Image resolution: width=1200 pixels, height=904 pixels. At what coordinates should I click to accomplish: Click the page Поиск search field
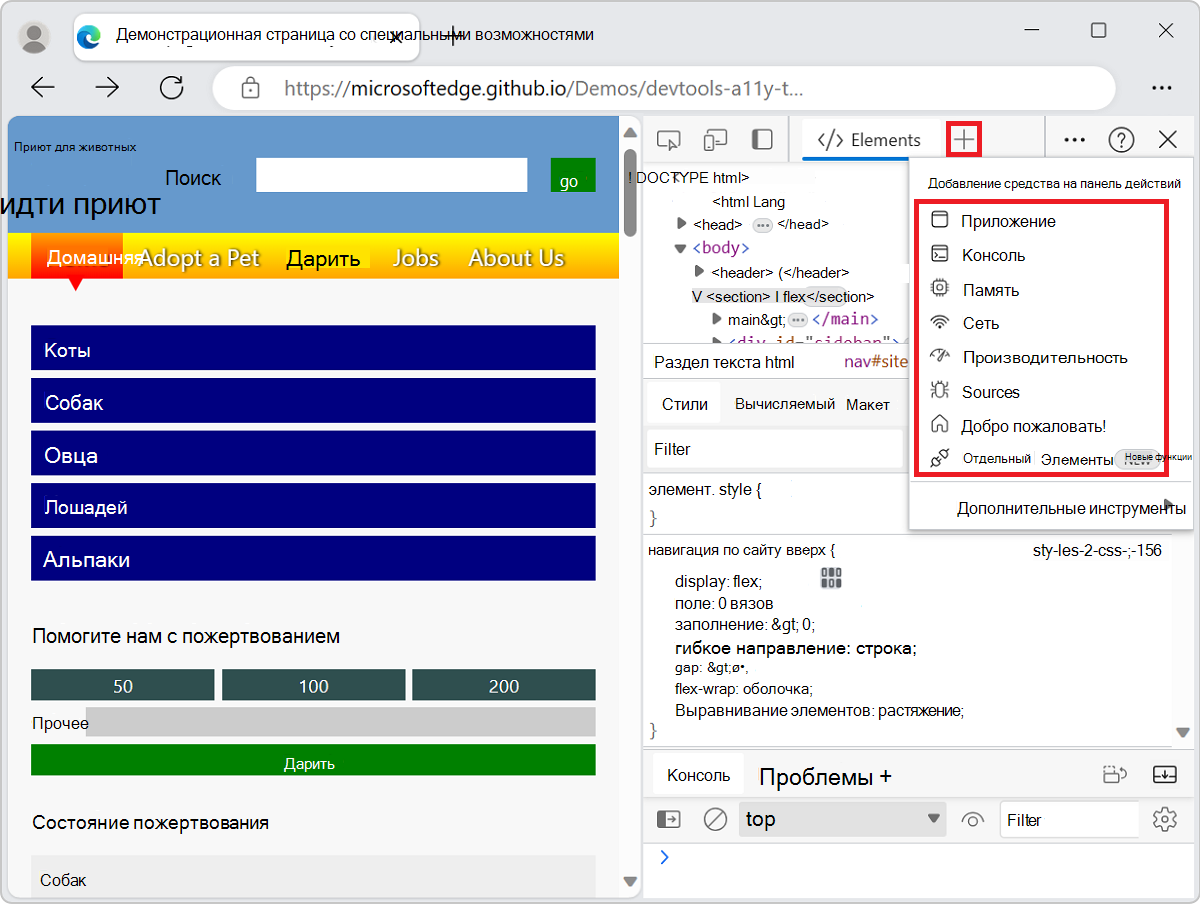click(x=391, y=175)
